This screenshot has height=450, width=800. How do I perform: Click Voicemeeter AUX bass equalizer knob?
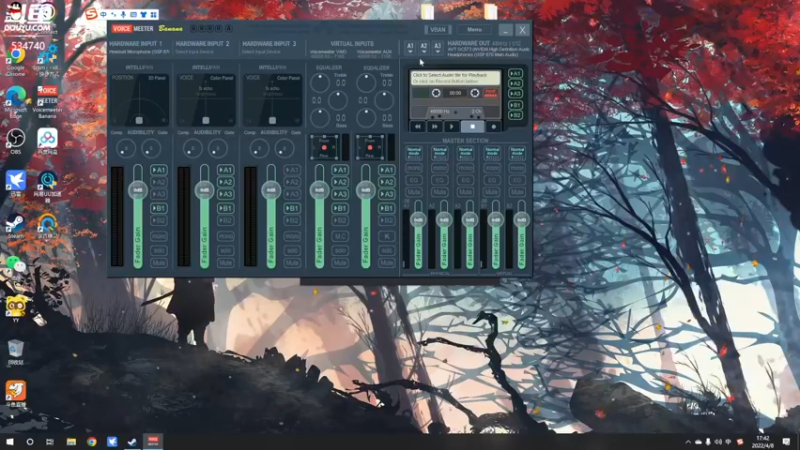pos(366,118)
